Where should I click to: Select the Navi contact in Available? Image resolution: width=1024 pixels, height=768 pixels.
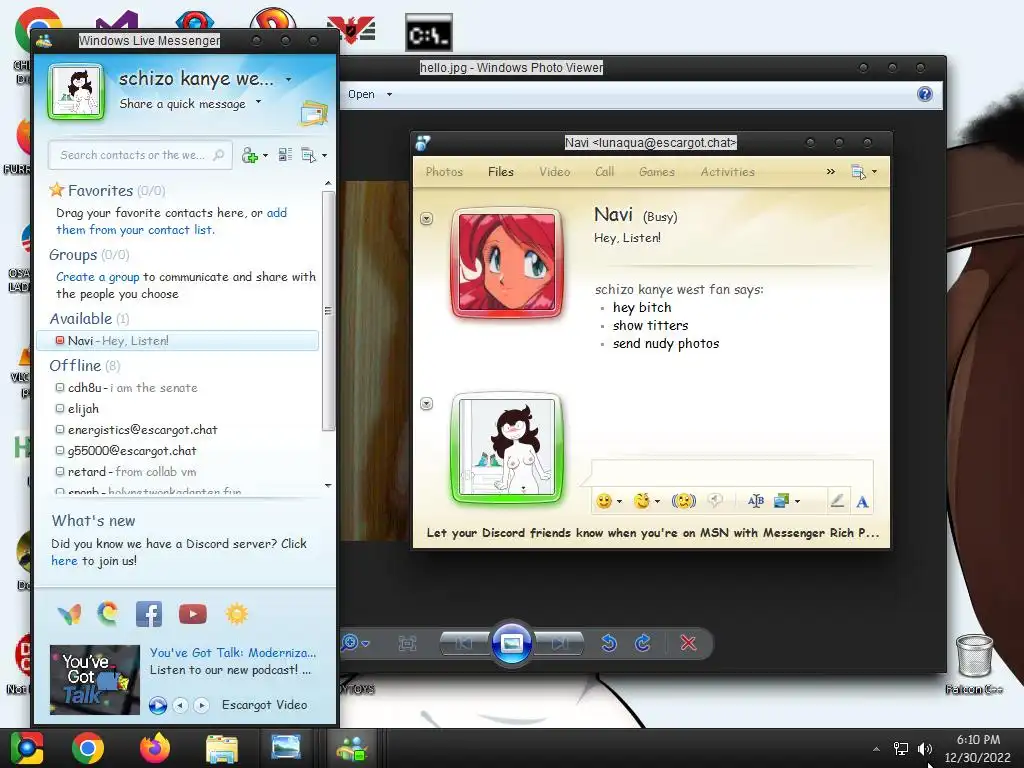(x=178, y=341)
